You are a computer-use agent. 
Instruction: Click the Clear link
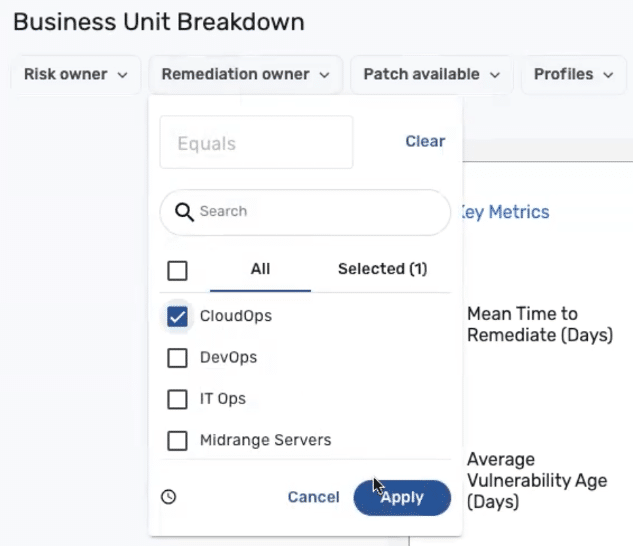coord(425,142)
